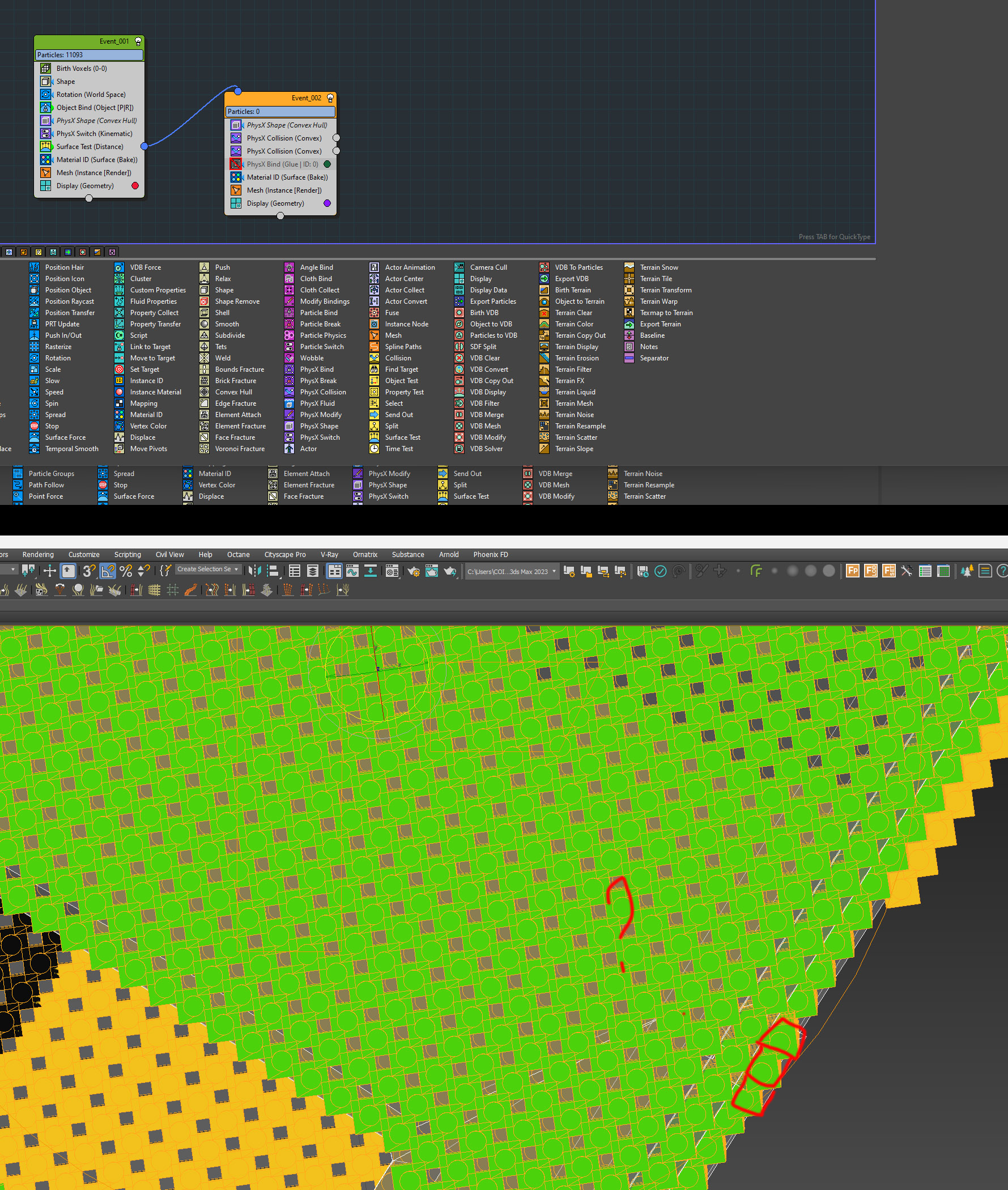Screen dimensions: 1008x1190
Task: Select the Terrain Erosion operator
Action: point(577,358)
